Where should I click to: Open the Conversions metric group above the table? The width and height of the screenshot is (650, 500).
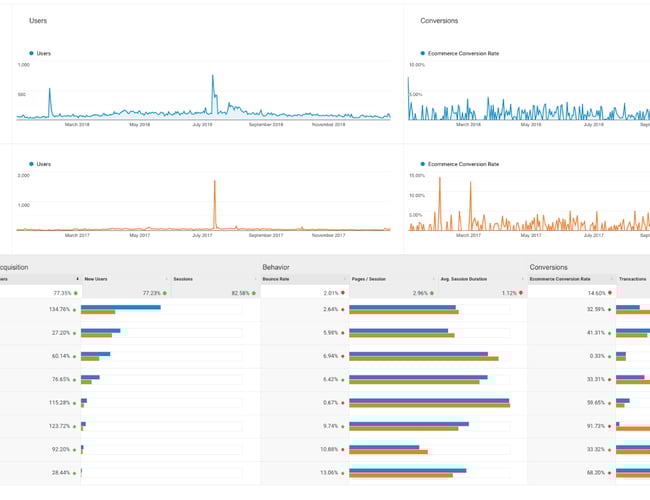click(x=549, y=267)
